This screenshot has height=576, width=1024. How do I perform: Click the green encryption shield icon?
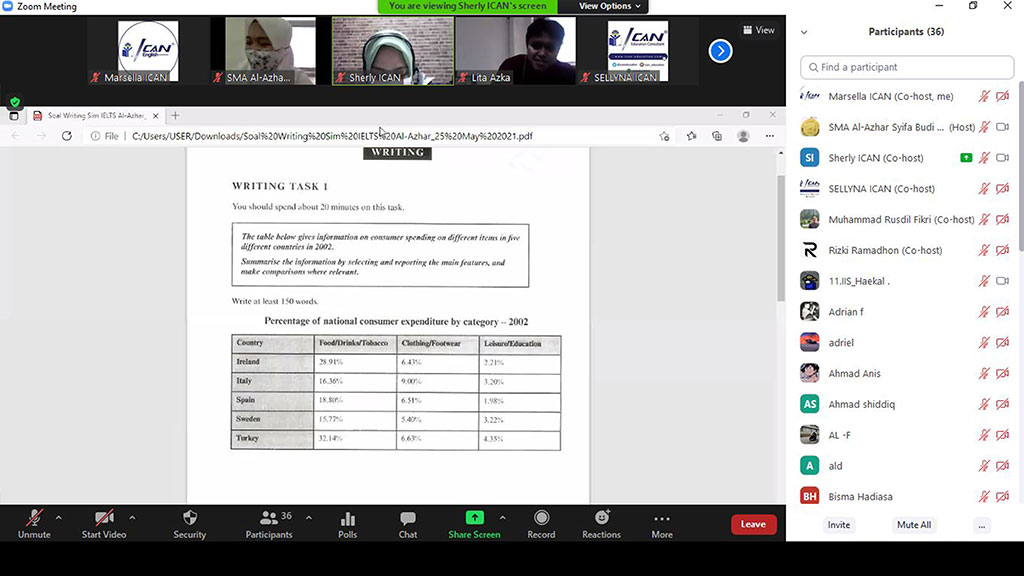(x=15, y=103)
